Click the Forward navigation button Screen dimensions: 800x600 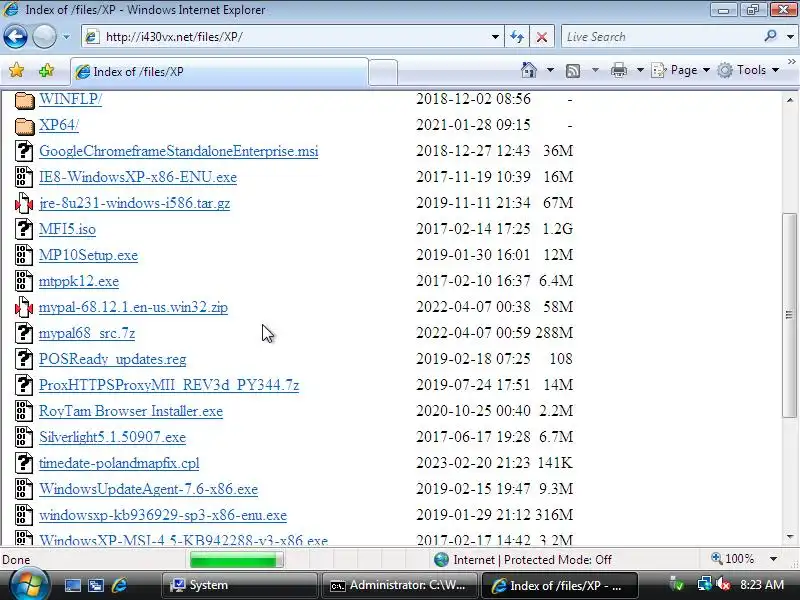[x=44, y=37]
